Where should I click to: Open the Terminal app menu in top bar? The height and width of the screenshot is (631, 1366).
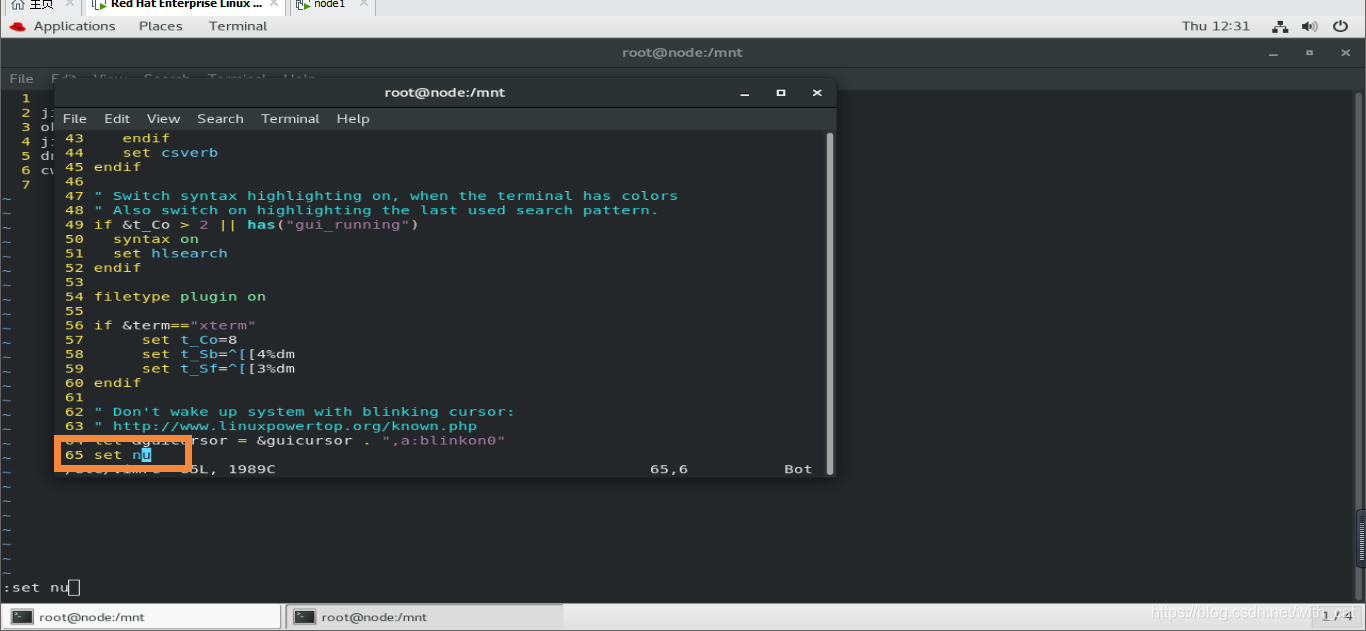pos(238,26)
